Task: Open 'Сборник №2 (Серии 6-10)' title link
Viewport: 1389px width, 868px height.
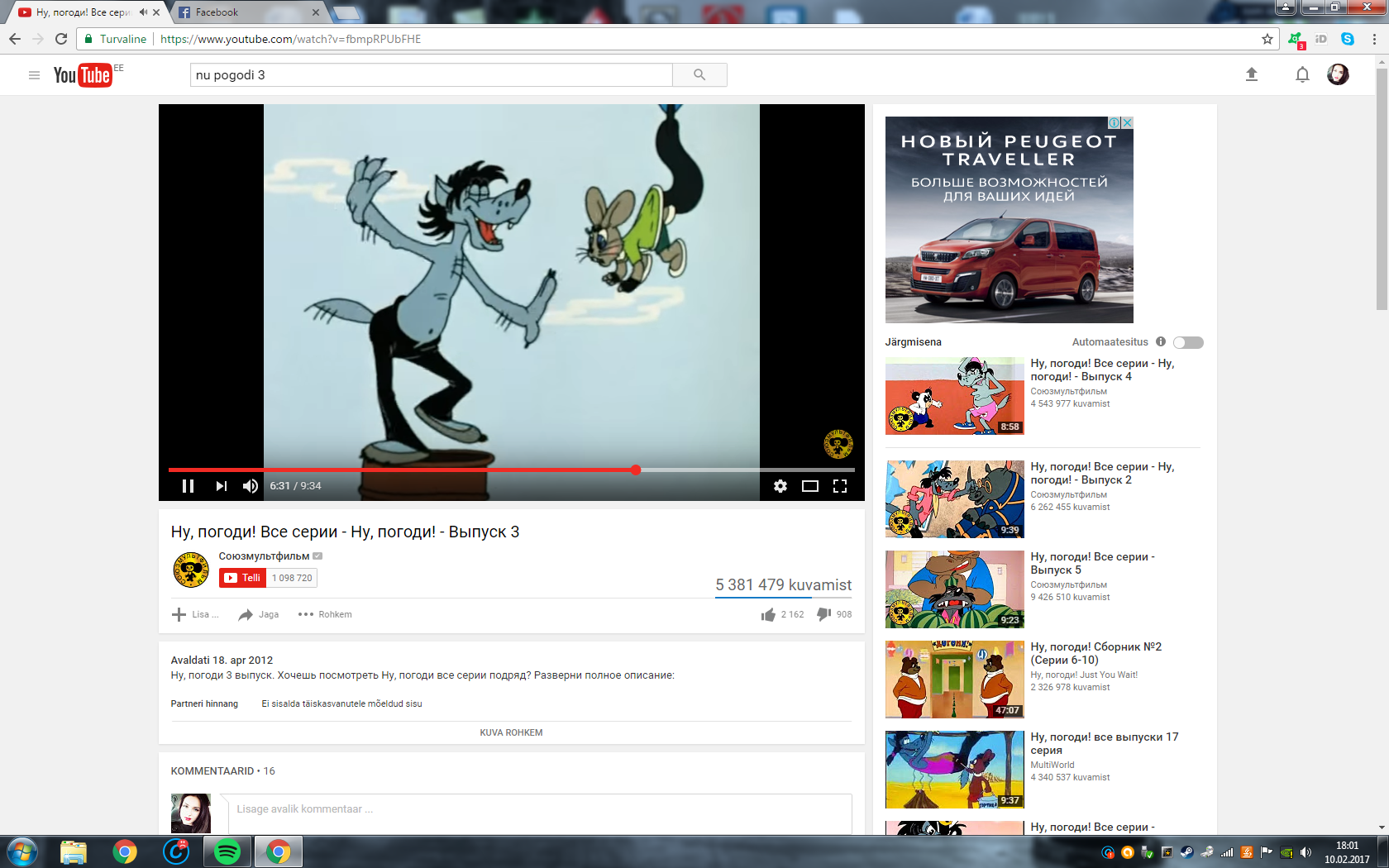Action: pyautogui.click(x=1095, y=653)
